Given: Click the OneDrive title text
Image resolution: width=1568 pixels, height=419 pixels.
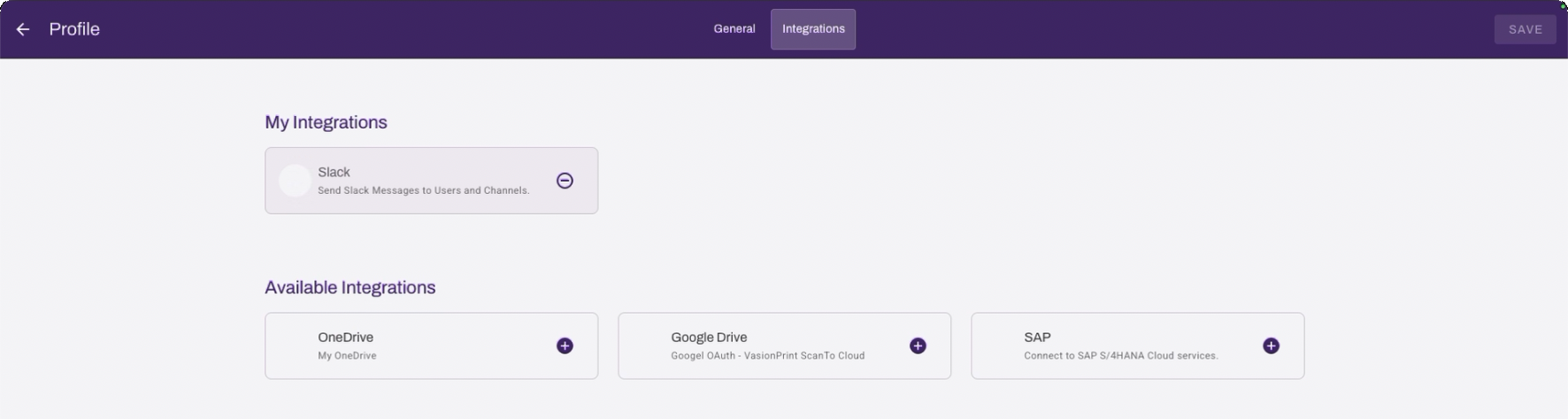Looking at the screenshot, I should [x=345, y=338].
